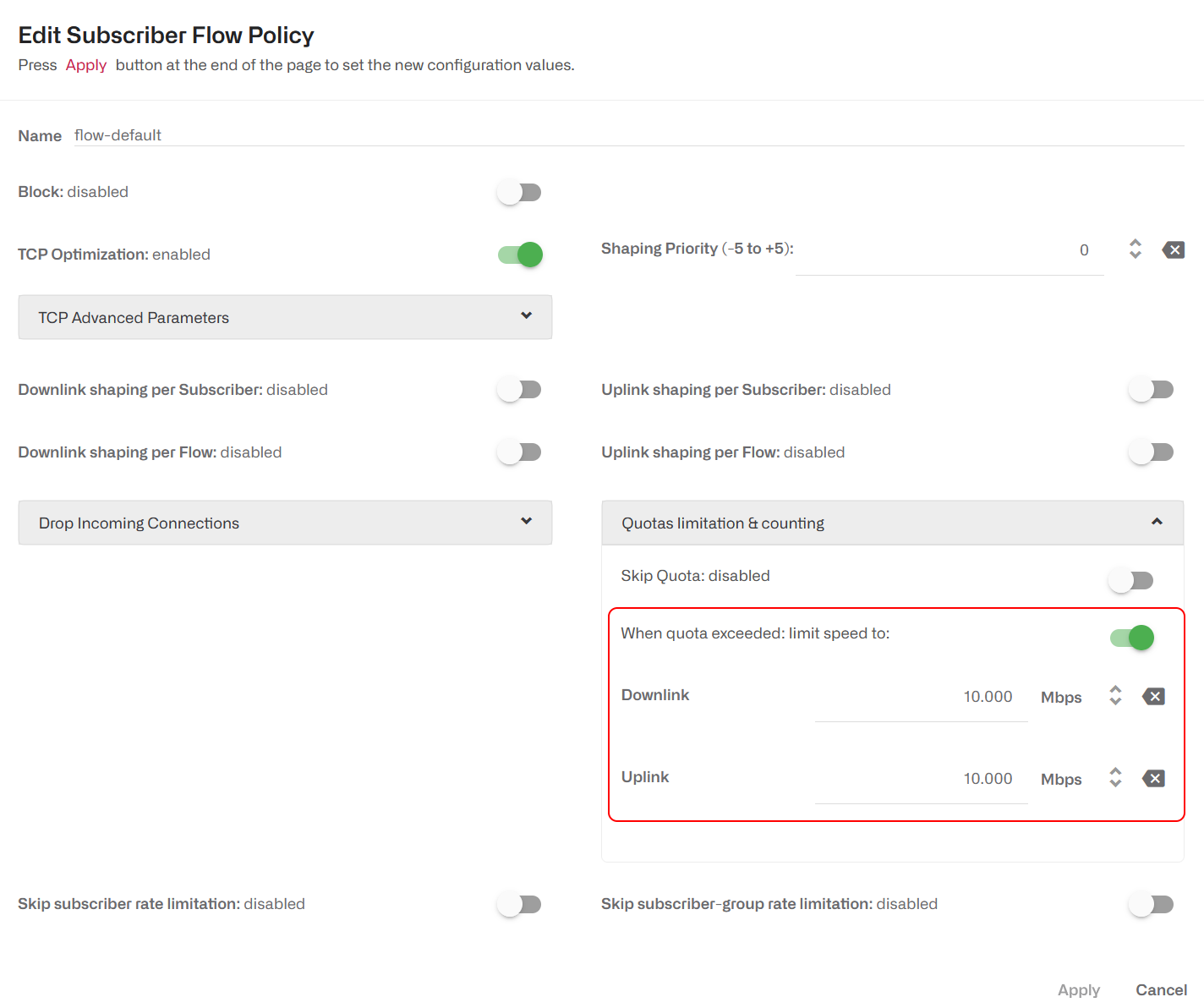This screenshot has width=1204, height=1008.
Task: Edit the Shaping Priority input field
Action: pos(950,250)
